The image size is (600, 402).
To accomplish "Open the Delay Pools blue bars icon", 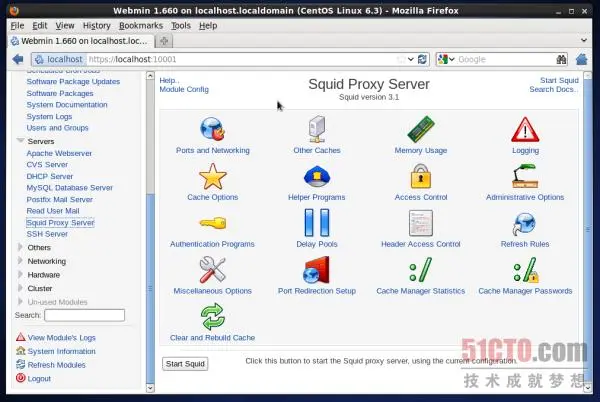I will 317,223.
